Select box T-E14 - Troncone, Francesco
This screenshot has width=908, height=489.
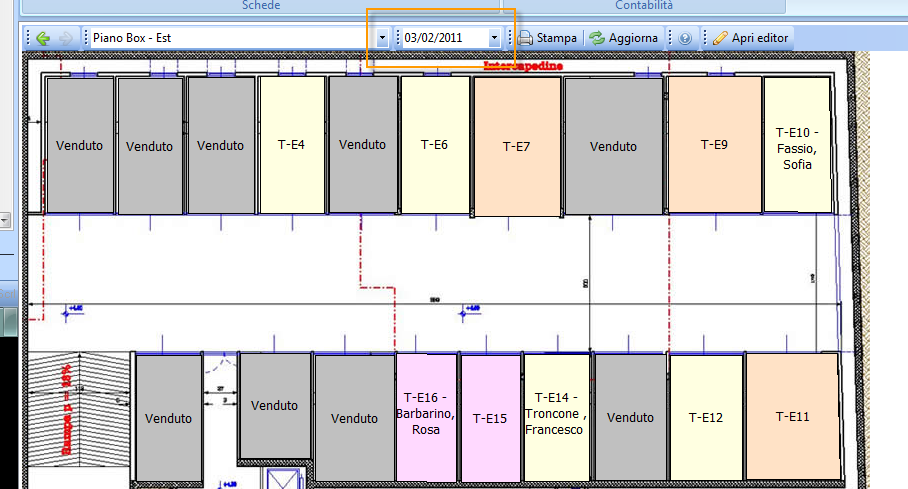(x=556, y=413)
